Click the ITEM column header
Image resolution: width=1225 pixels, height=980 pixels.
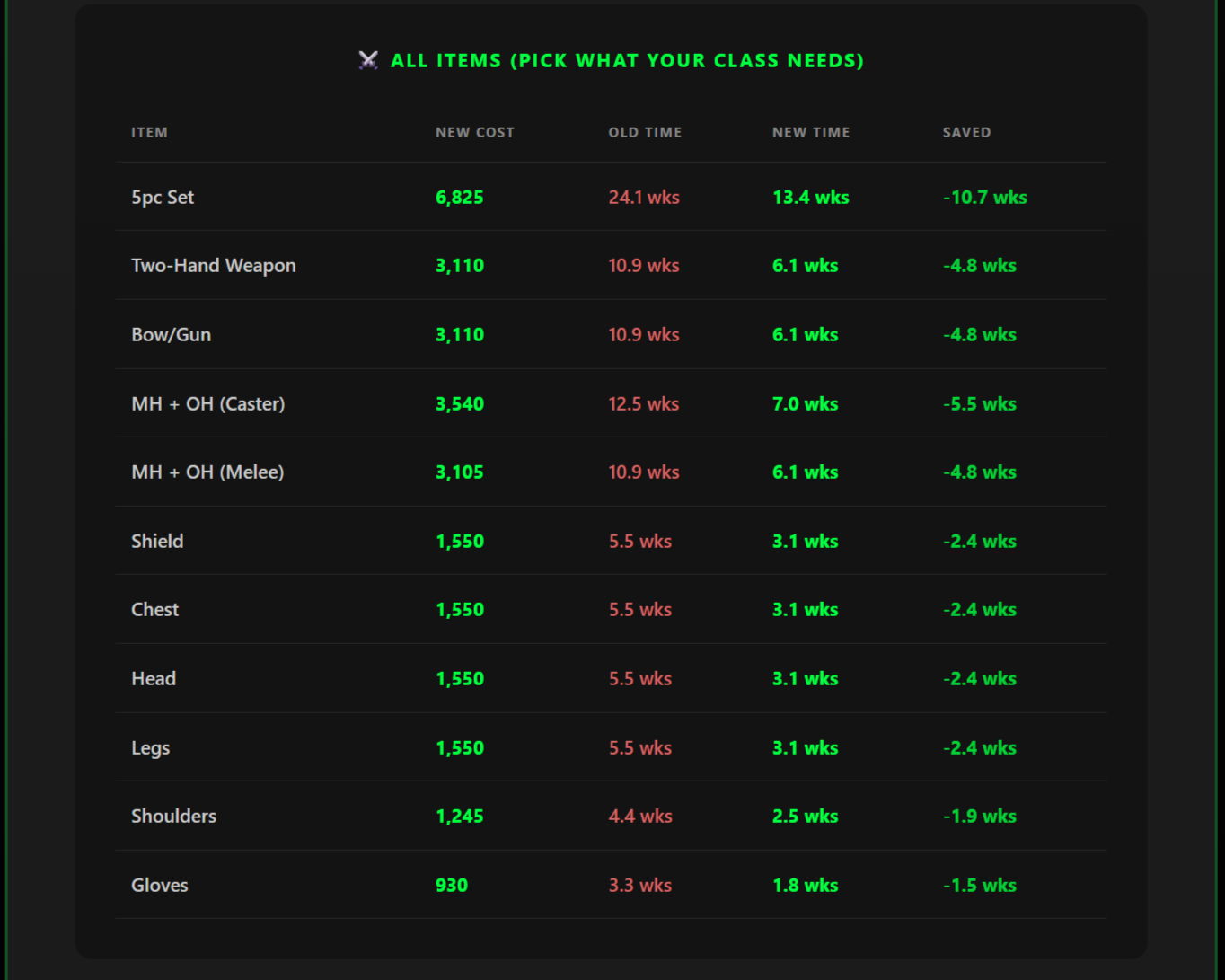point(149,132)
